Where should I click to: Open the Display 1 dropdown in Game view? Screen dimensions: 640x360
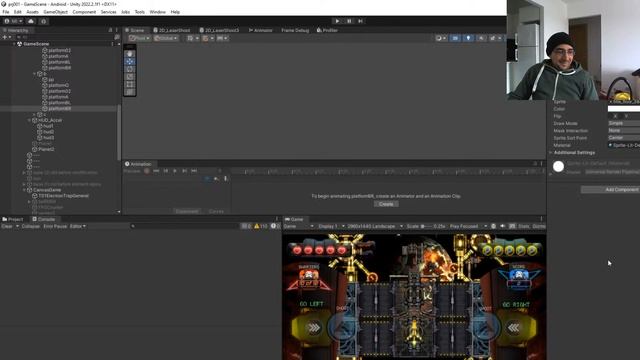pos(331,226)
